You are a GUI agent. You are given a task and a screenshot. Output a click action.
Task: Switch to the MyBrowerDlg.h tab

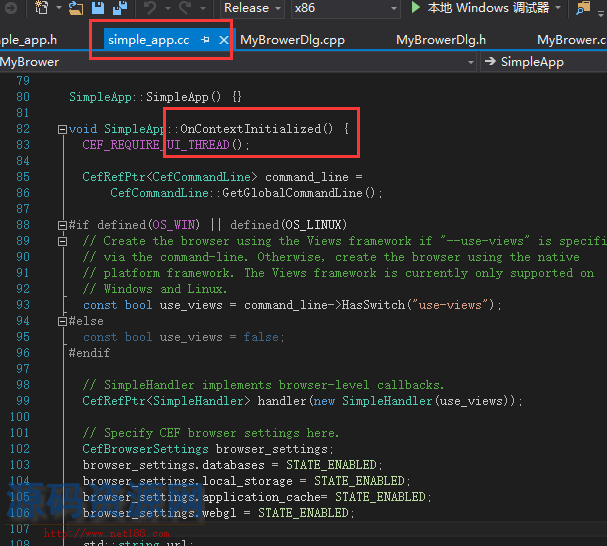(441, 40)
